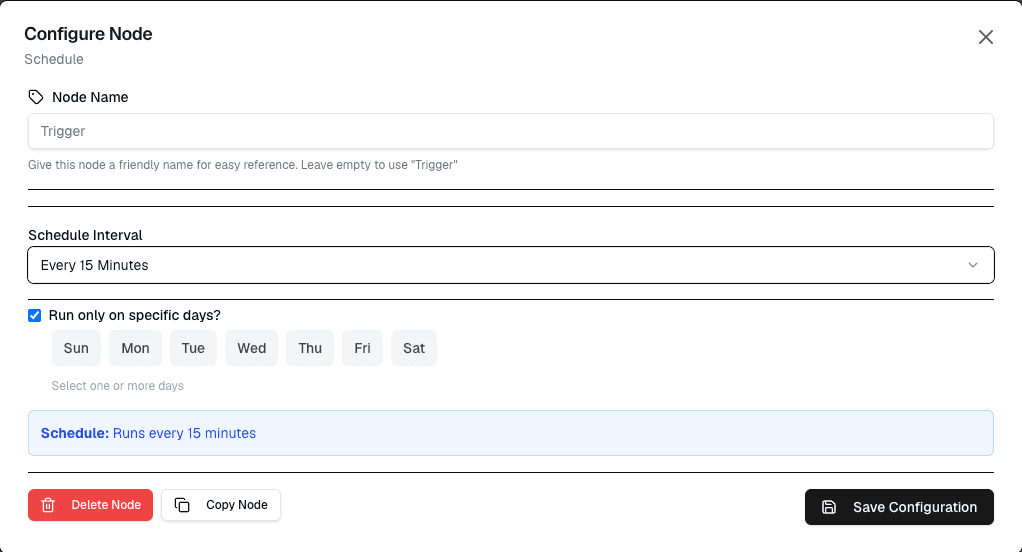
Task: Select Tue day toggle
Action: pyautogui.click(x=193, y=348)
